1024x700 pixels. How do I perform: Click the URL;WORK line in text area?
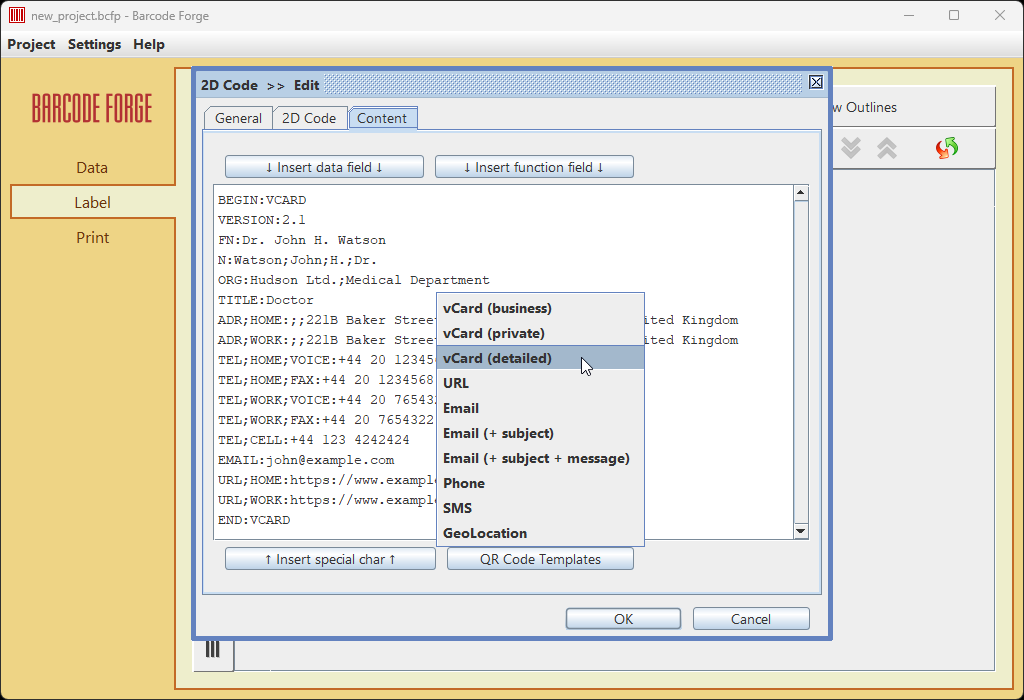coord(327,500)
